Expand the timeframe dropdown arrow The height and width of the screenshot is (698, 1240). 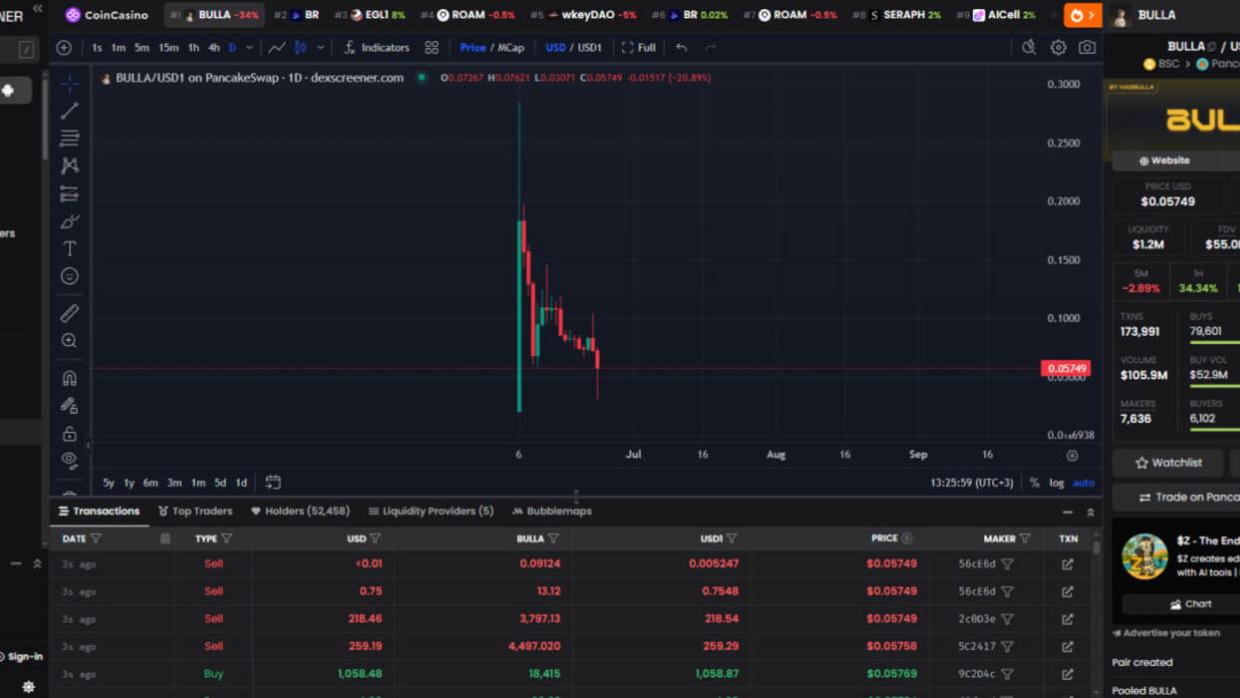pyautogui.click(x=250, y=47)
